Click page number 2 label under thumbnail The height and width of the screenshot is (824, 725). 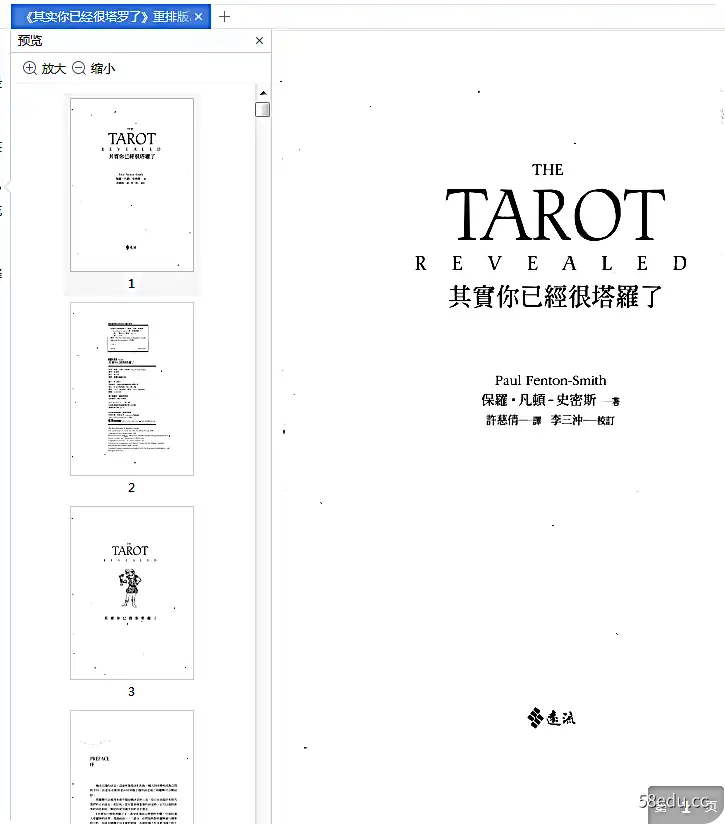pyautogui.click(x=131, y=488)
